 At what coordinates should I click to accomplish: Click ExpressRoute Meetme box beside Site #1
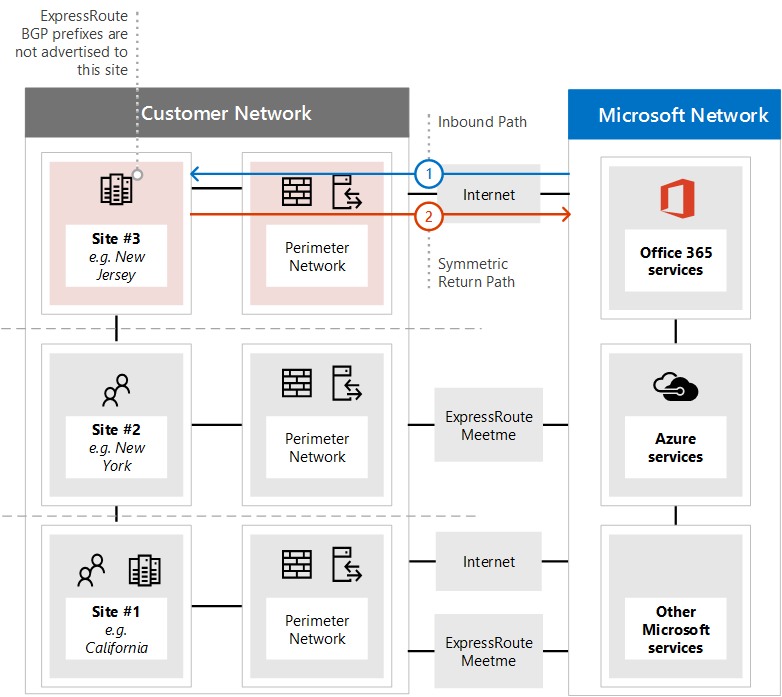pos(489,651)
